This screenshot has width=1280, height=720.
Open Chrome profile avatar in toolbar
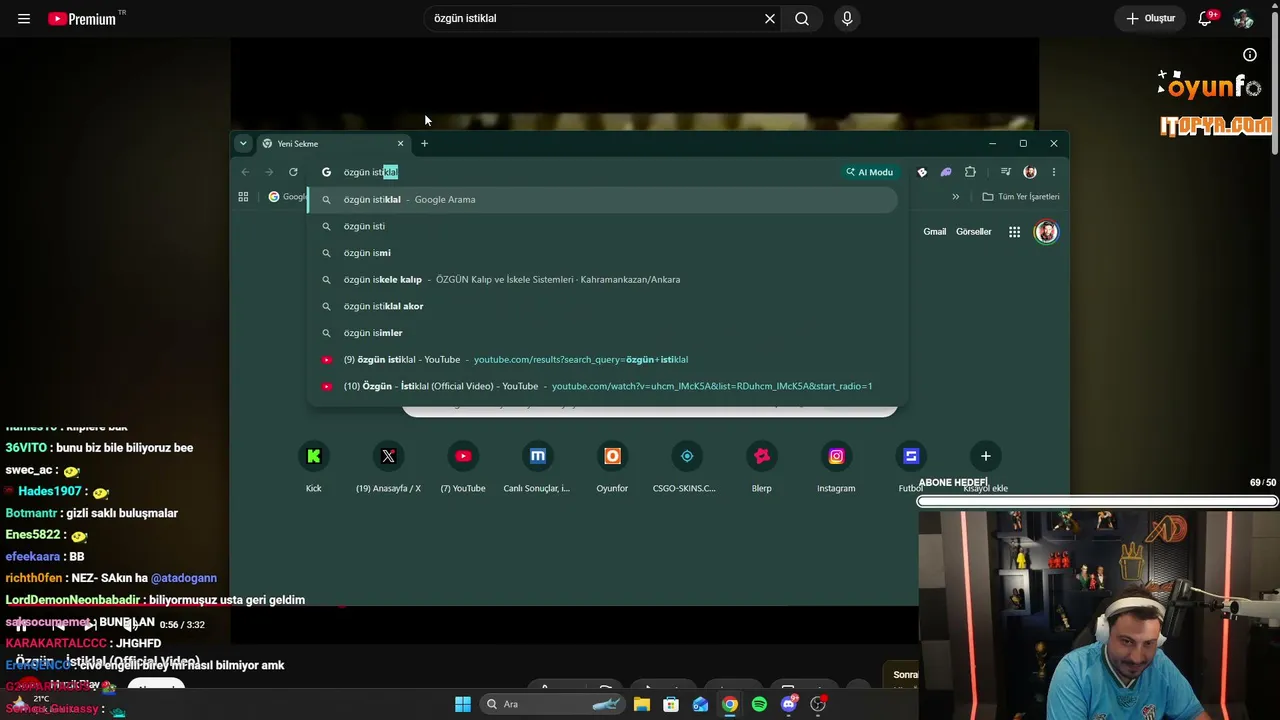point(1030,172)
